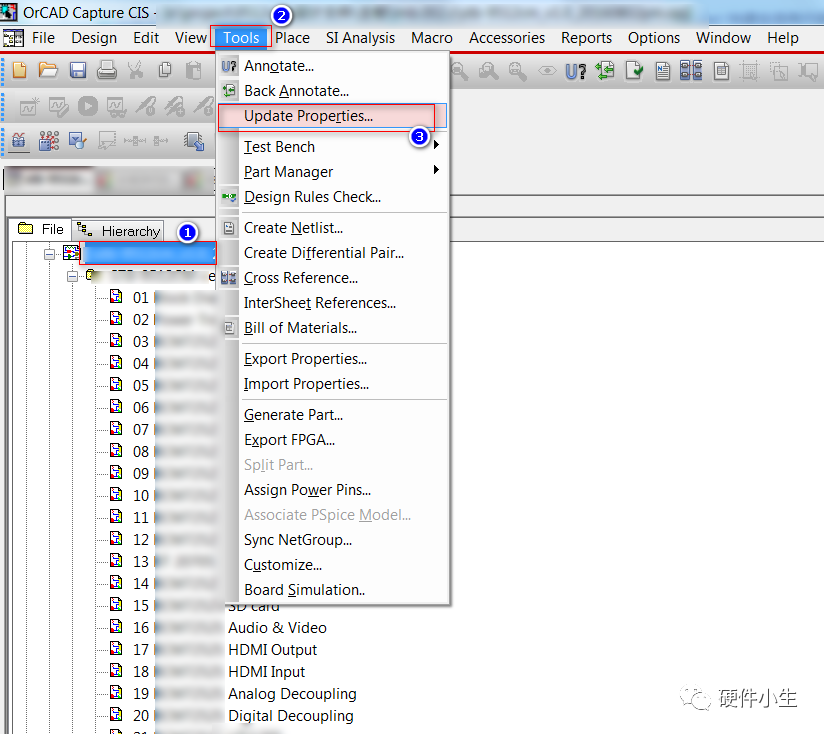Select InterSheet References menu entry

coord(333,303)
